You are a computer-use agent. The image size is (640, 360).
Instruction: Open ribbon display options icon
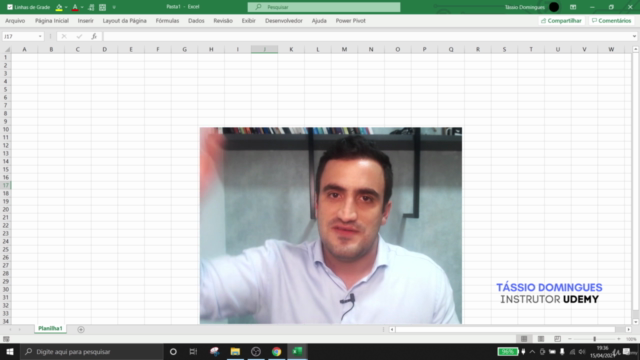click(x=573, y=7)
